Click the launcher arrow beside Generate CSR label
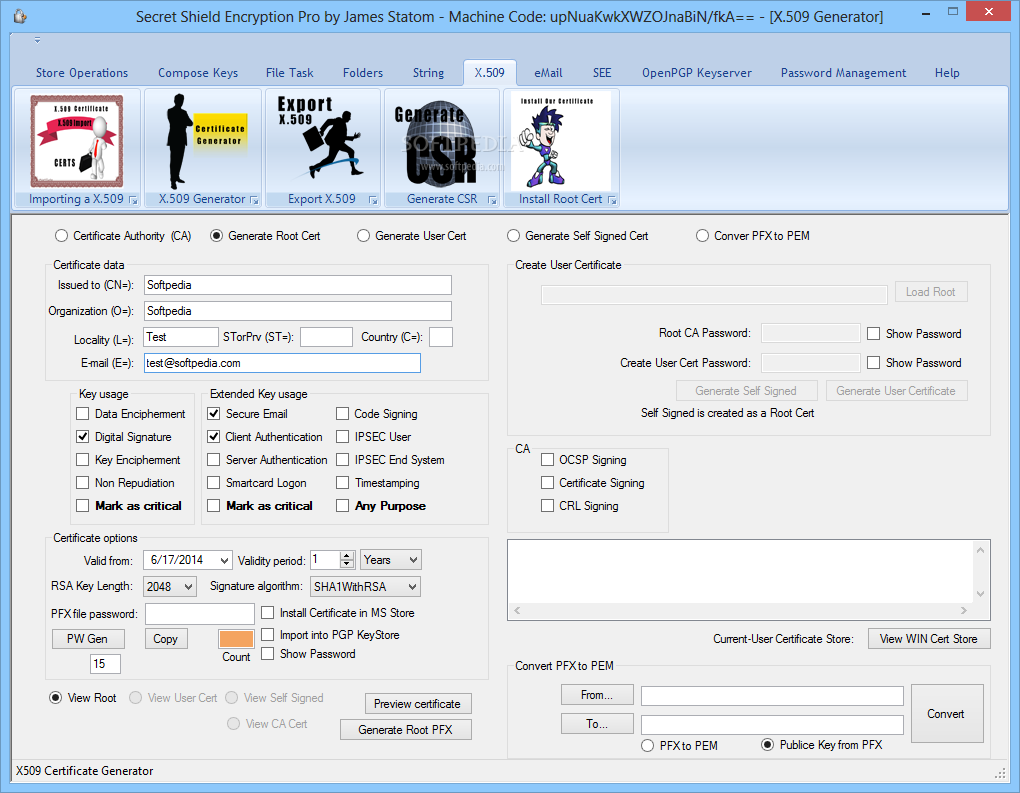 coord(492,200)
